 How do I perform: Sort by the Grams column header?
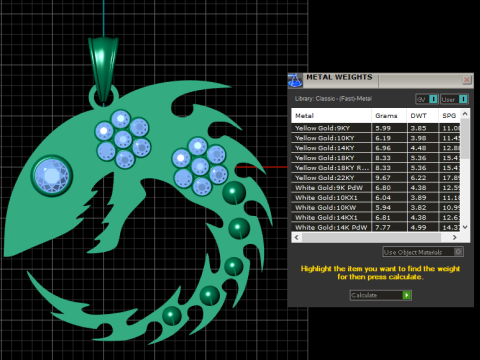click(x=389, y=116)
